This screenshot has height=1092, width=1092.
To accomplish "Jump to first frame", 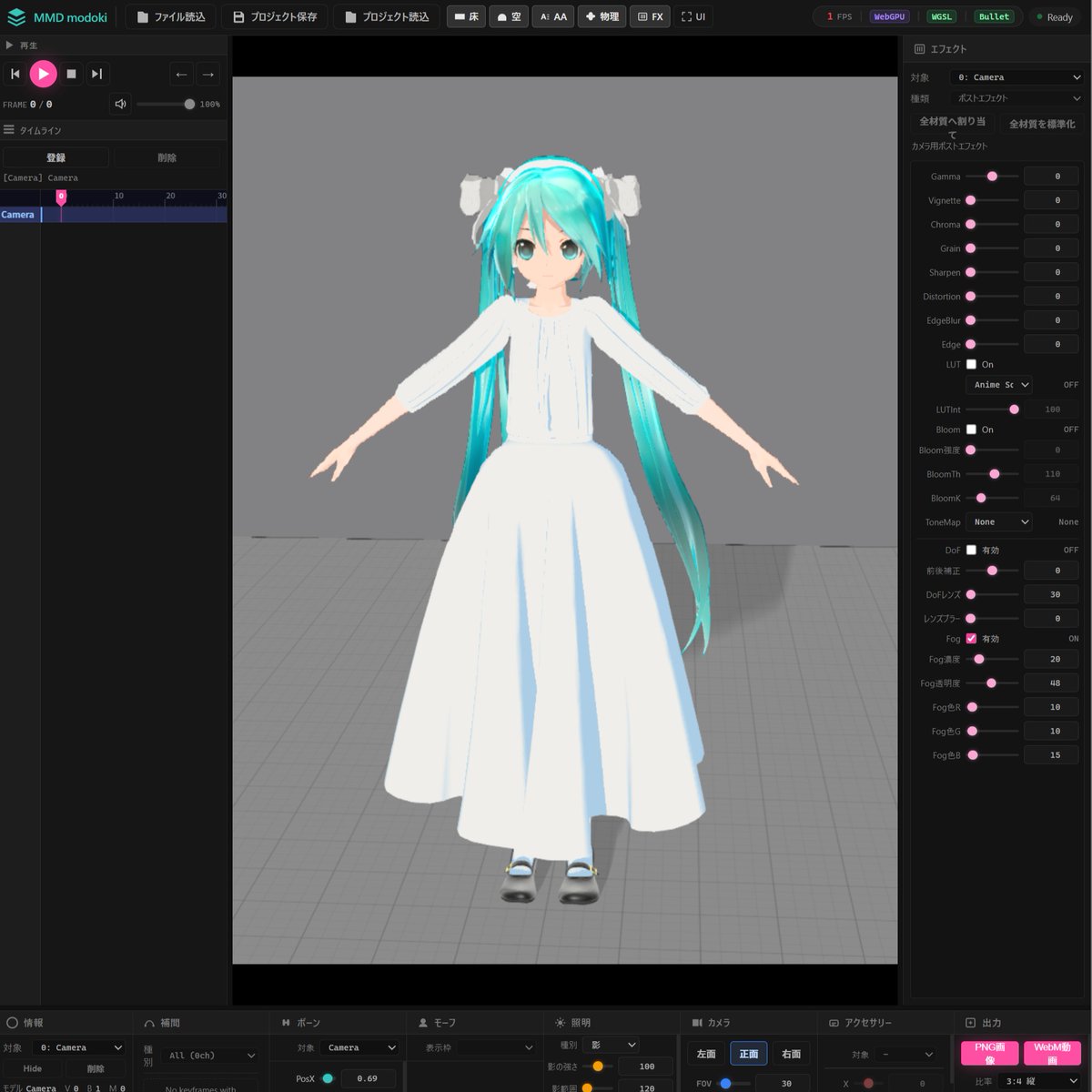I will (x=15, y=74).
